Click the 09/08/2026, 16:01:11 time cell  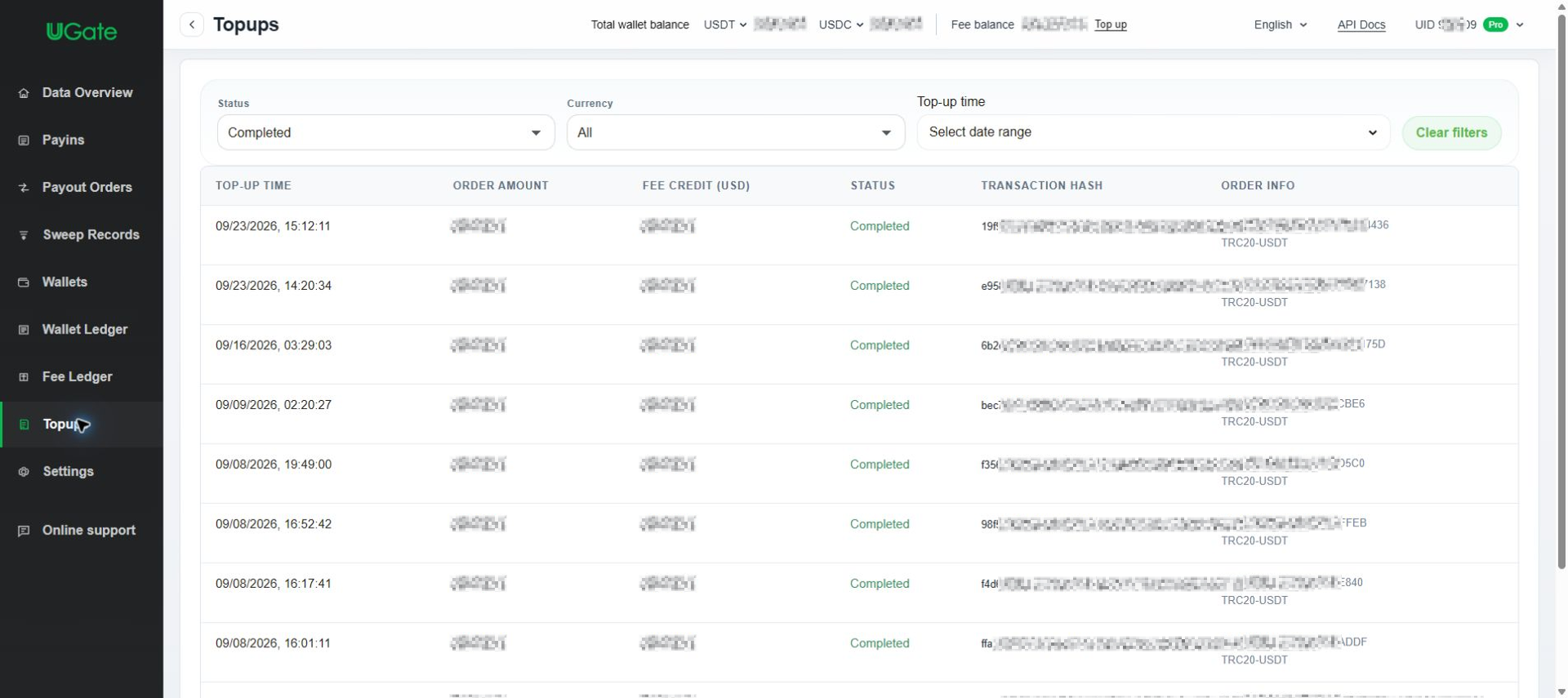[x=273, y=643]
